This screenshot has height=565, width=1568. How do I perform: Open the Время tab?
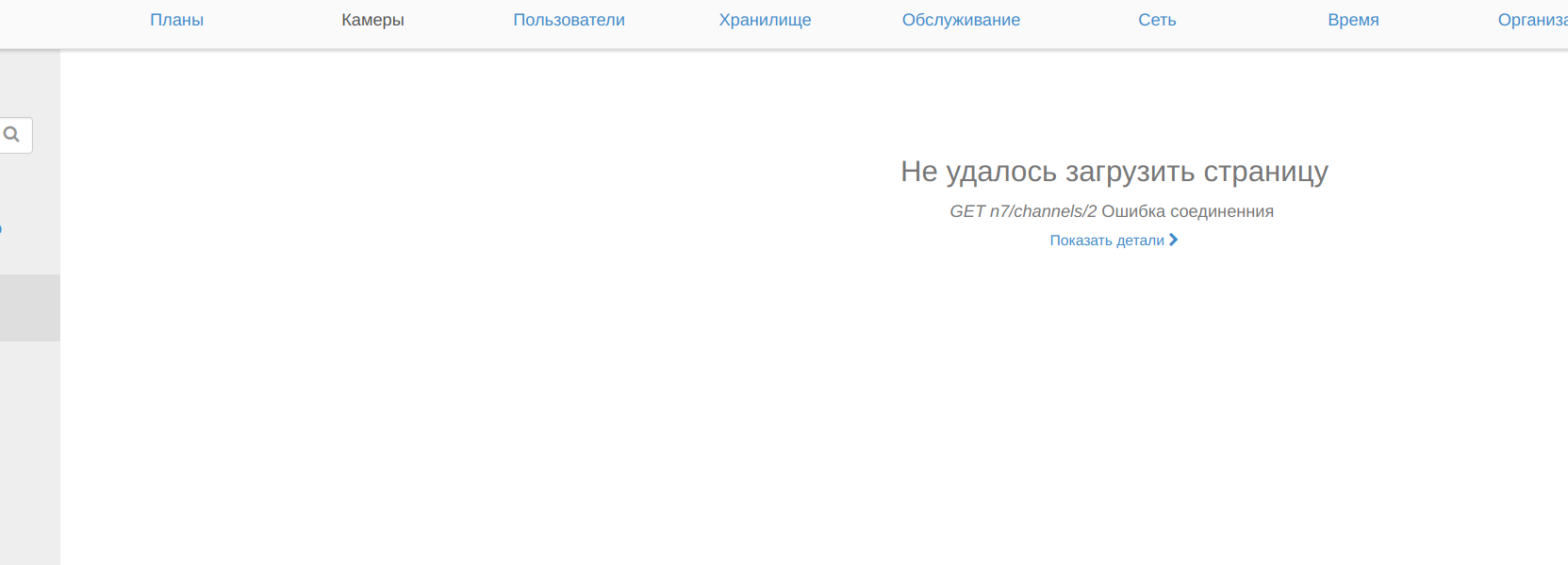(x=1353, y=20)
